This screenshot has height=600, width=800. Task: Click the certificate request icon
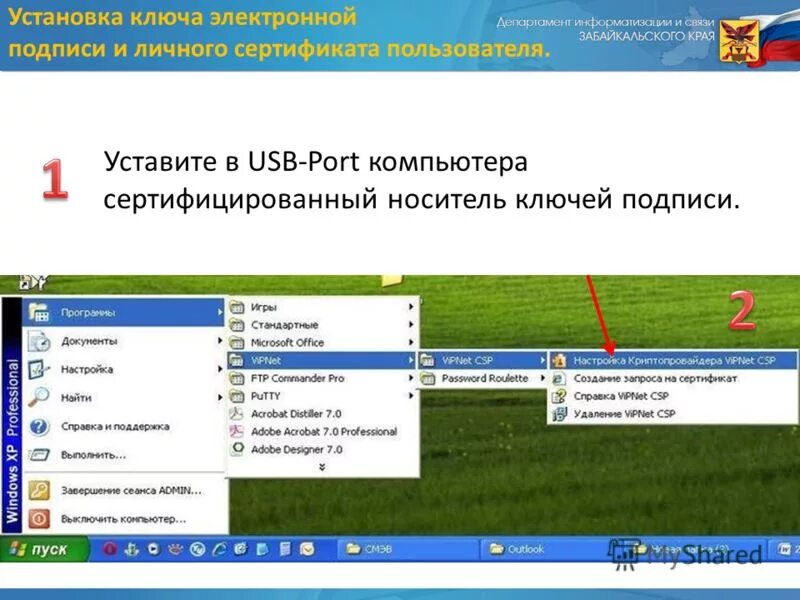coord(560,379)
